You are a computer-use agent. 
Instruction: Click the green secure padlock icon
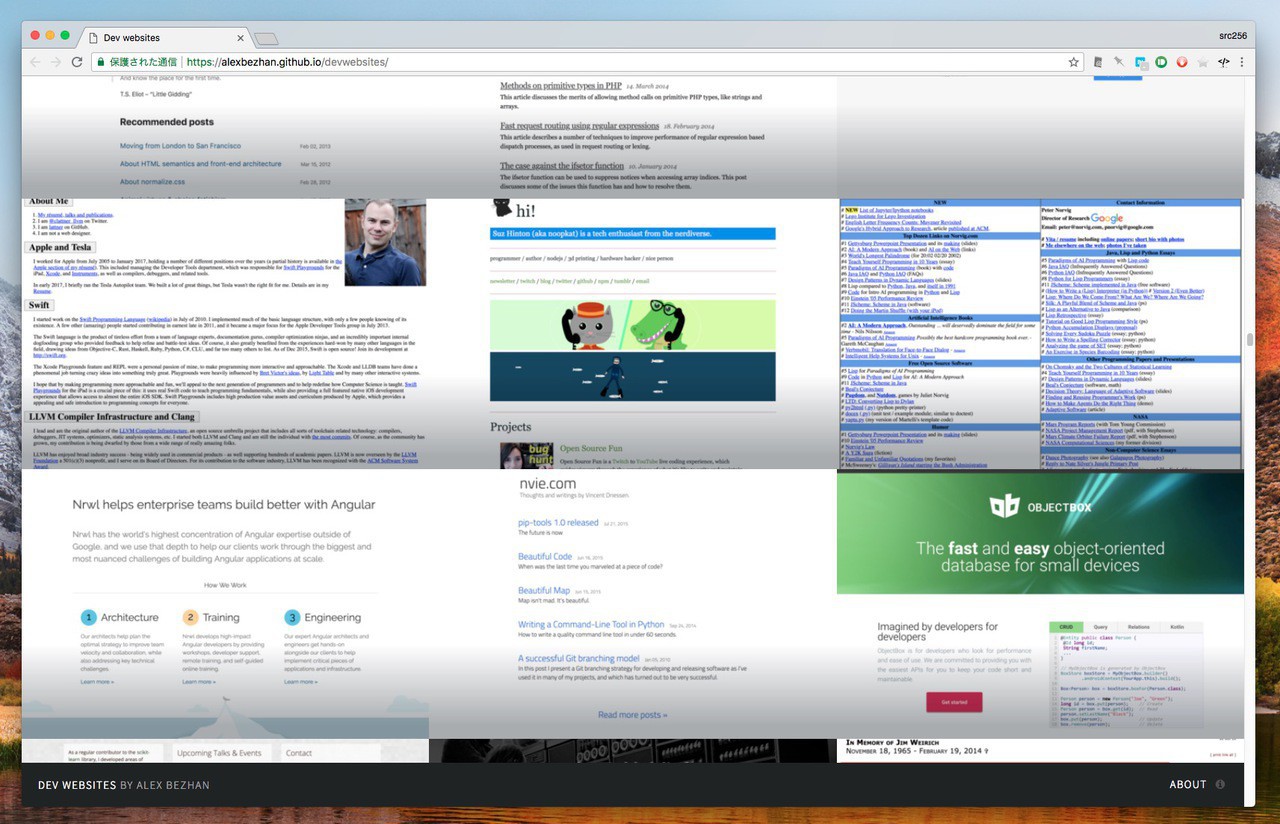tap(100, 62)
